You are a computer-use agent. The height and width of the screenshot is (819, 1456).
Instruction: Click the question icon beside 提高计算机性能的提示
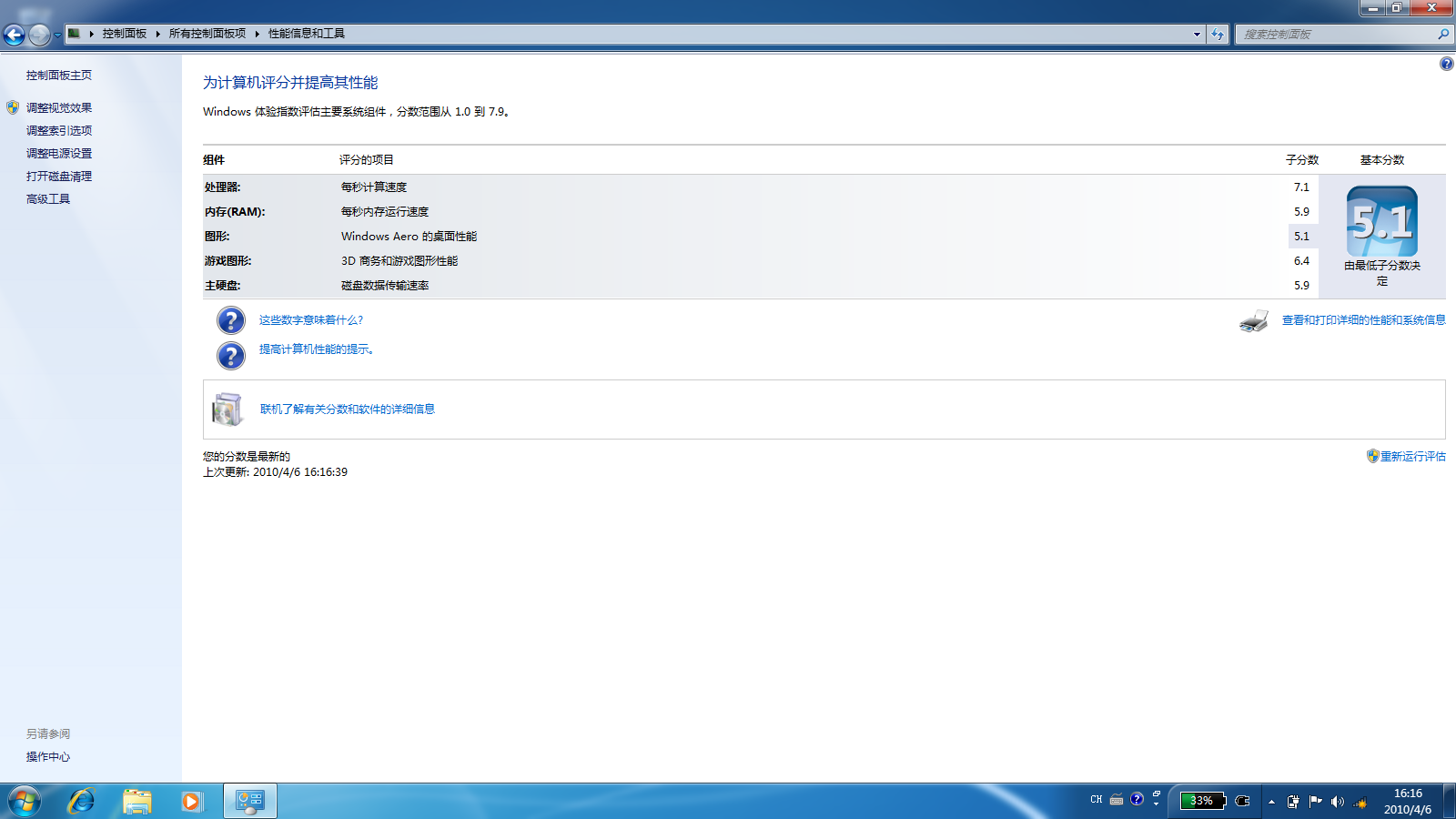[x=231, y=355]
